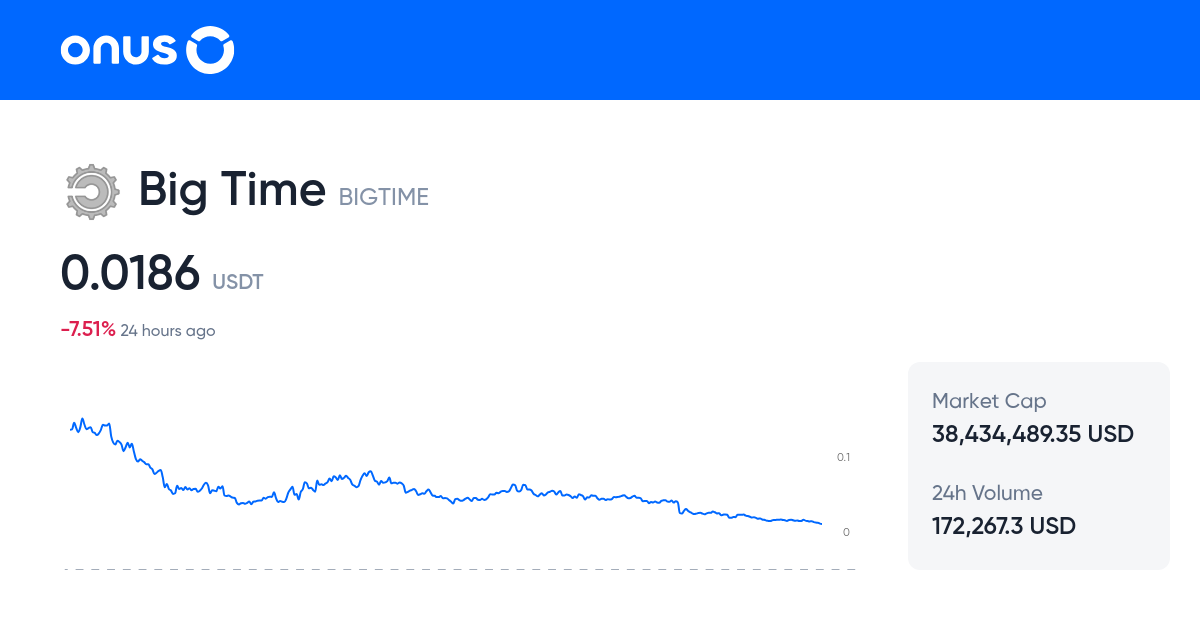Tap the token avatar beside the coin name
The image size is (1200, 630).
[x=91, y=191]
